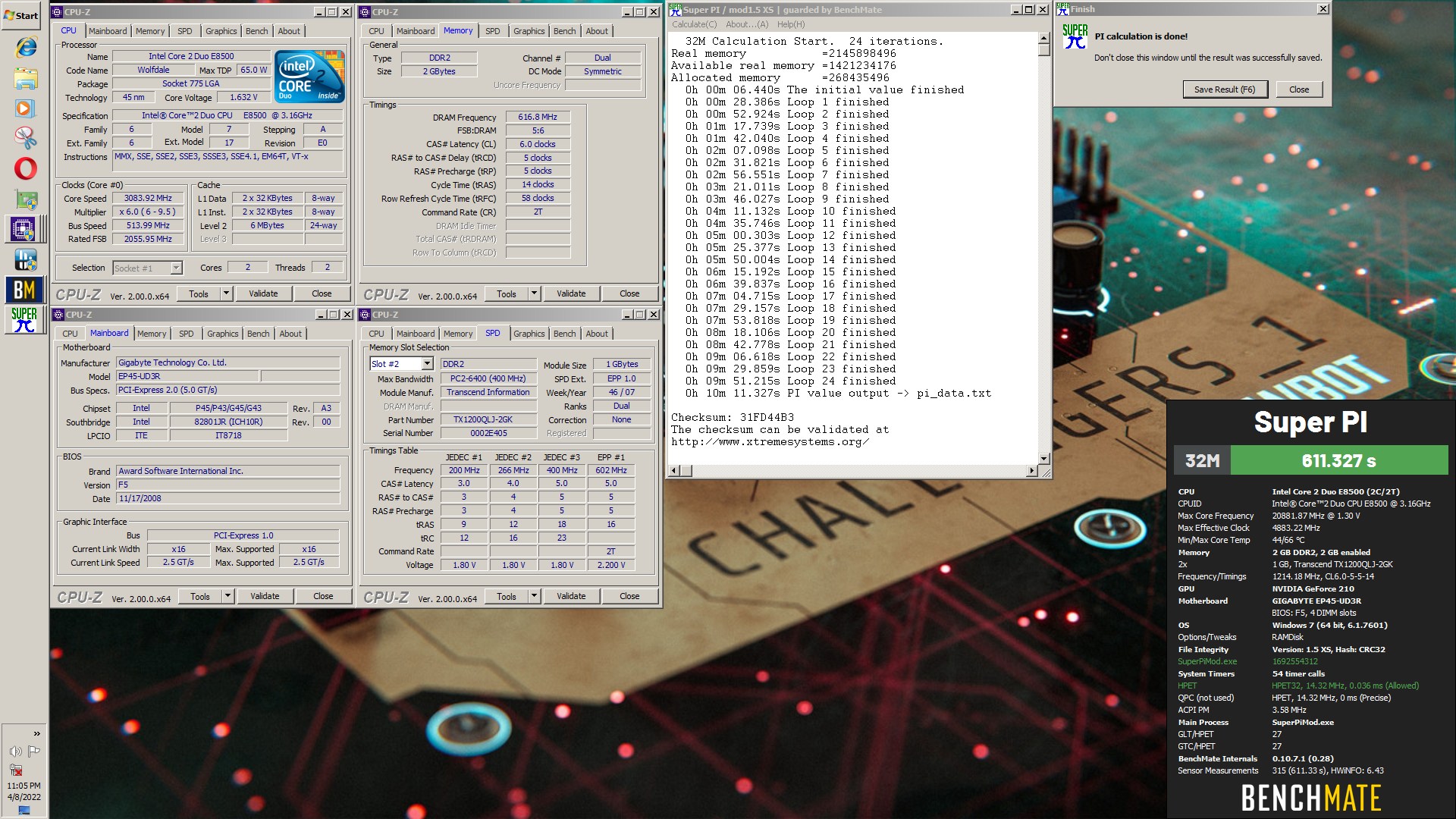Switch to Mainboard tab in the top-left CPU-Z window
The height and width of the screenshot is (819, 1456).
[108, 31]
